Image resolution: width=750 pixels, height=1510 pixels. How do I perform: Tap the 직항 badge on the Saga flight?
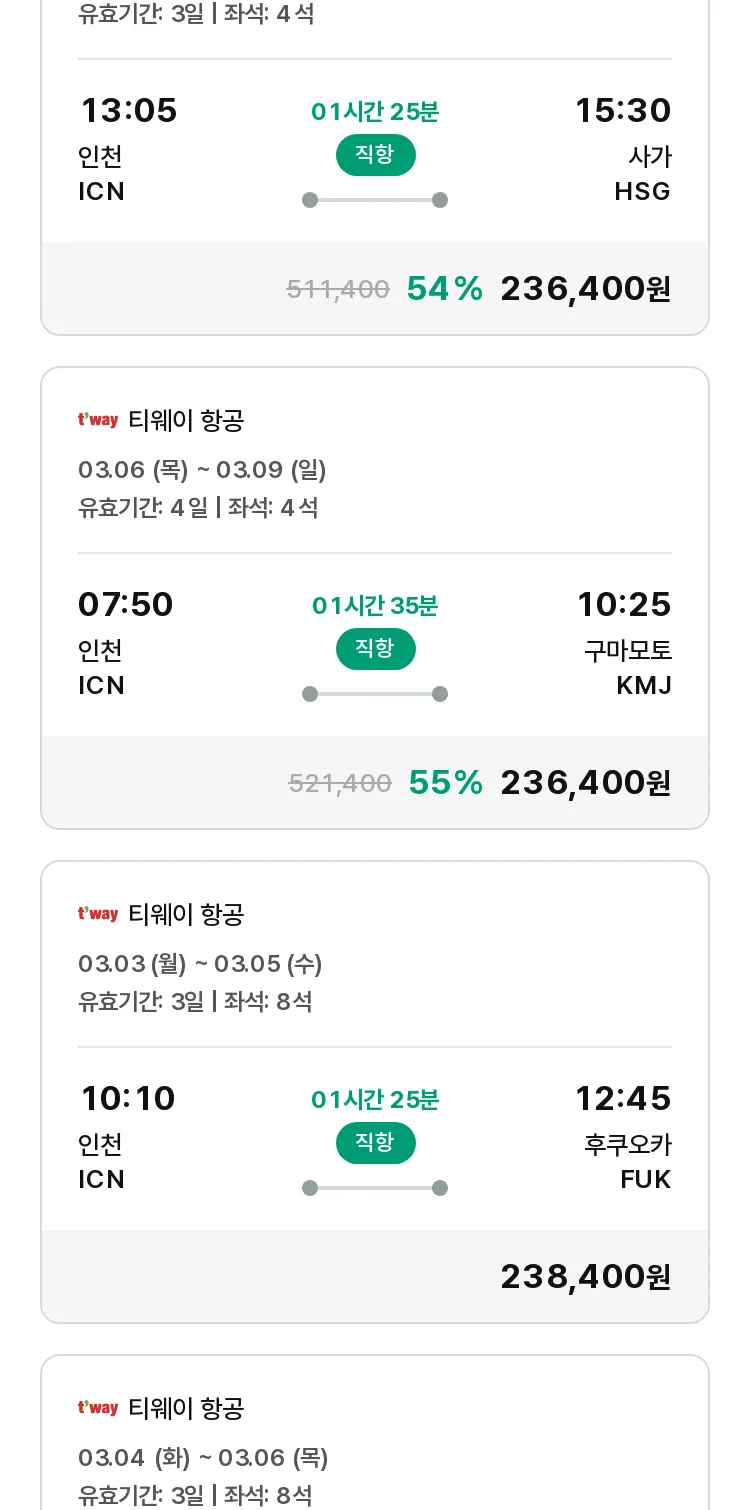pyautogui.click(x=375, y=155)
